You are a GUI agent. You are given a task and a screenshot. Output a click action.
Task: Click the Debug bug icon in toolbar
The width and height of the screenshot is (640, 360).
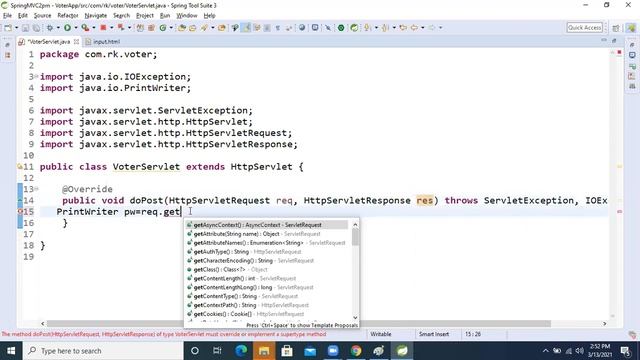50,28
